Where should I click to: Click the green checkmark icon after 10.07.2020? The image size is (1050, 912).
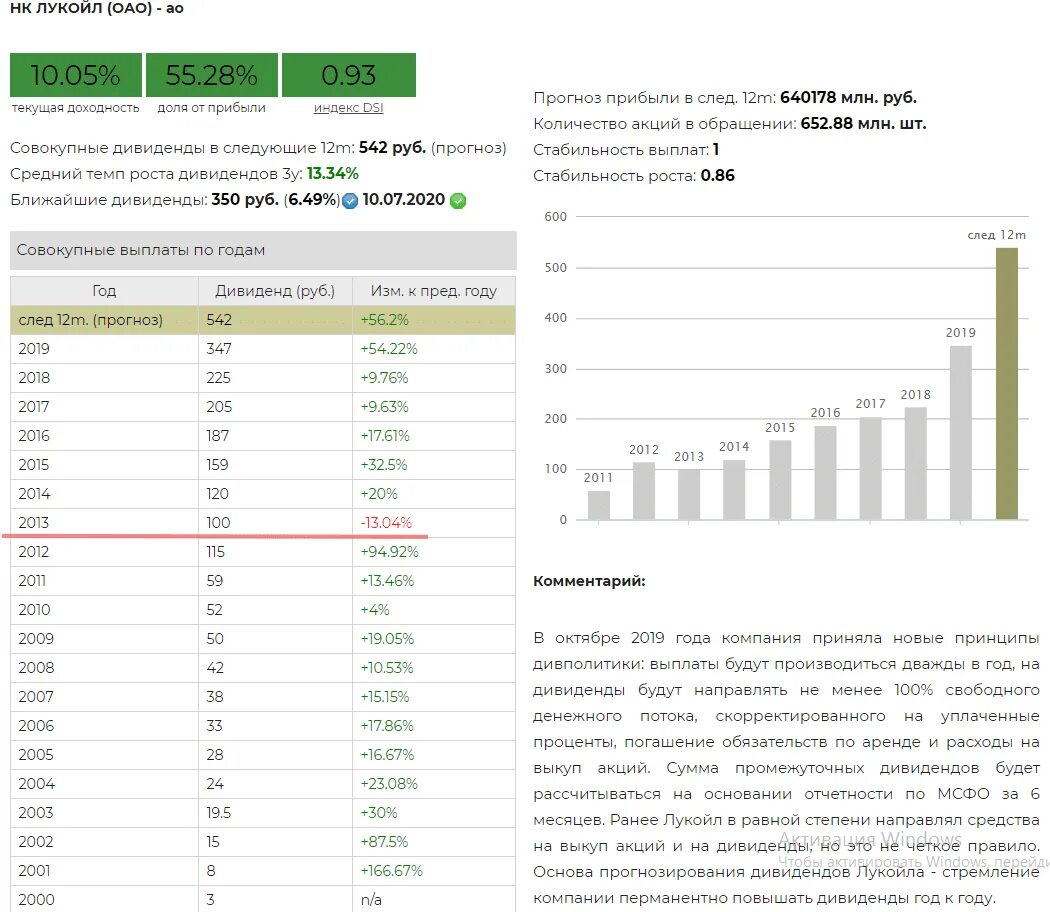[458, 200]
